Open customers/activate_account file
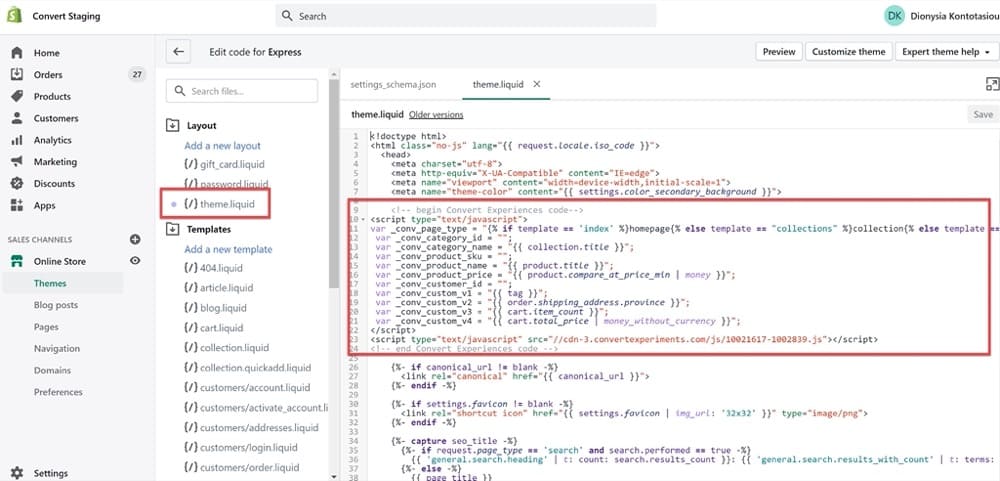 [256, 408]
